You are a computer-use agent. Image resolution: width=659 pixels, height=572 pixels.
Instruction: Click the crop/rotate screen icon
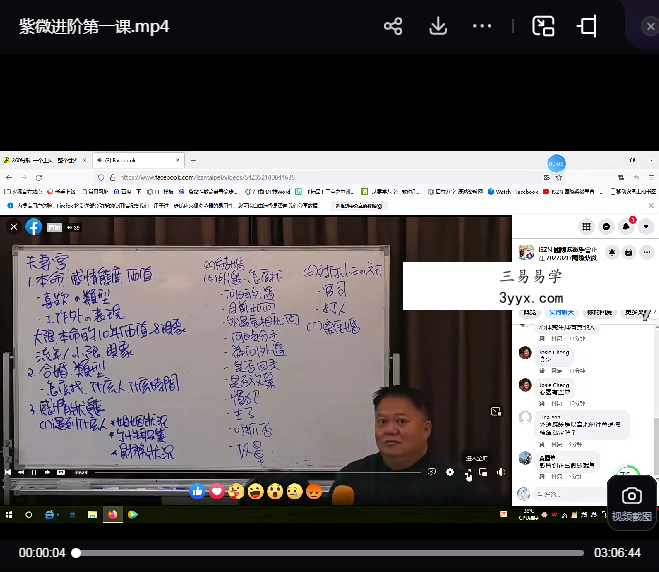[587, 26]
